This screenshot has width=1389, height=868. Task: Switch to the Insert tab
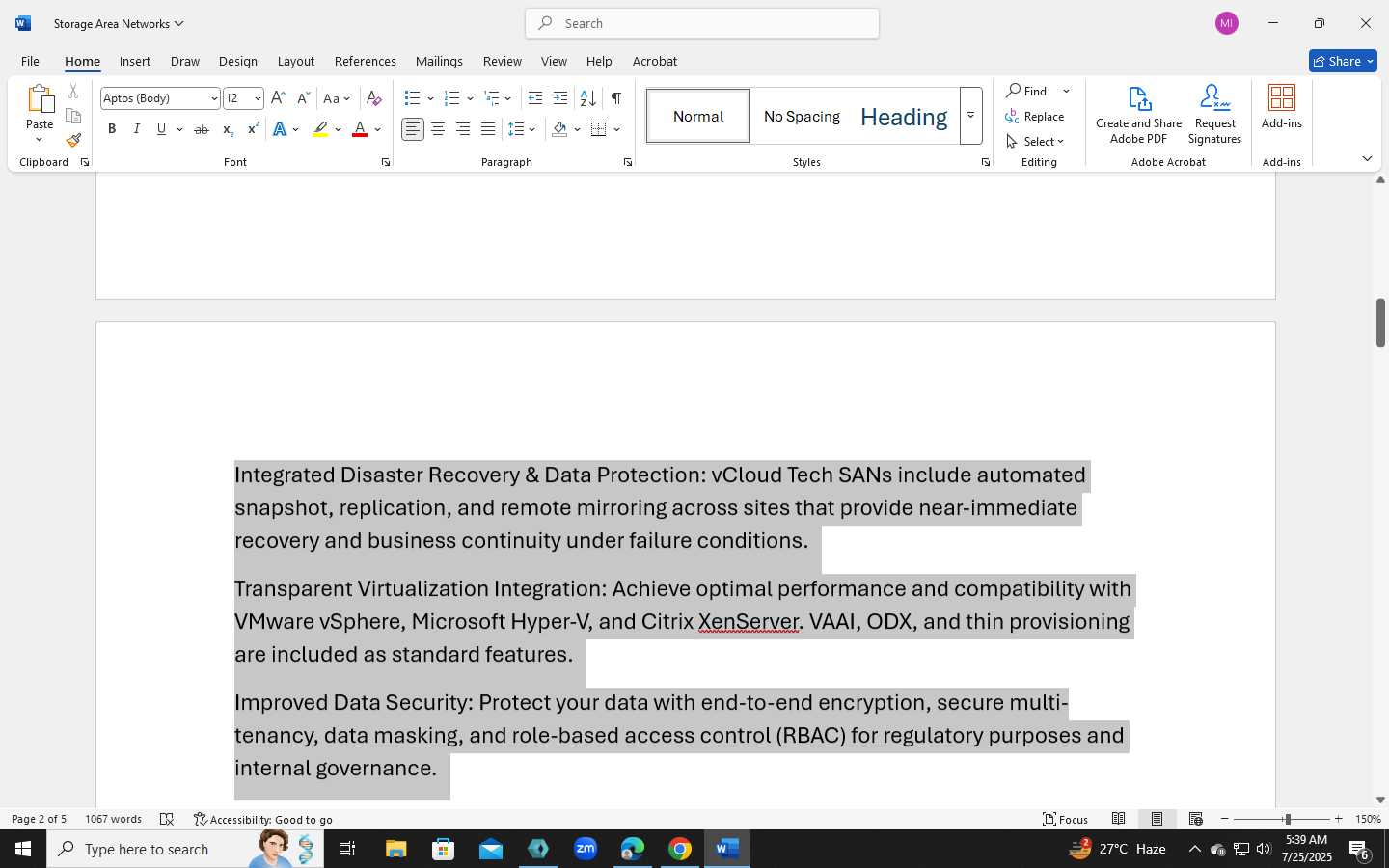pos(135,61)
